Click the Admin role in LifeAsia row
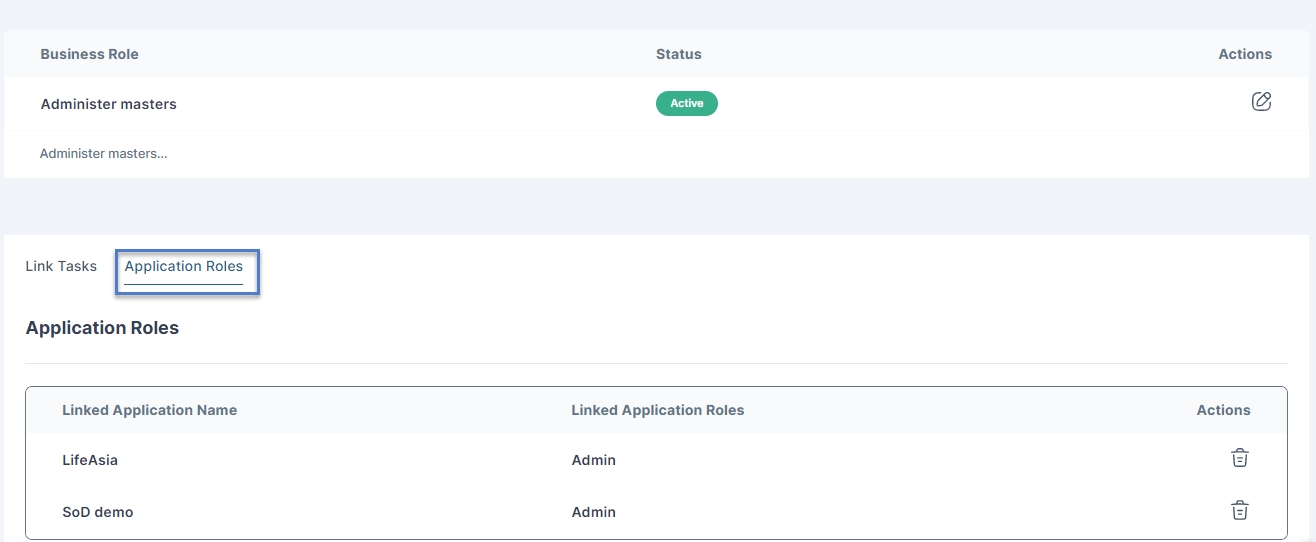The width and height of the screenshot is (1316, 542). pos(593,460)
